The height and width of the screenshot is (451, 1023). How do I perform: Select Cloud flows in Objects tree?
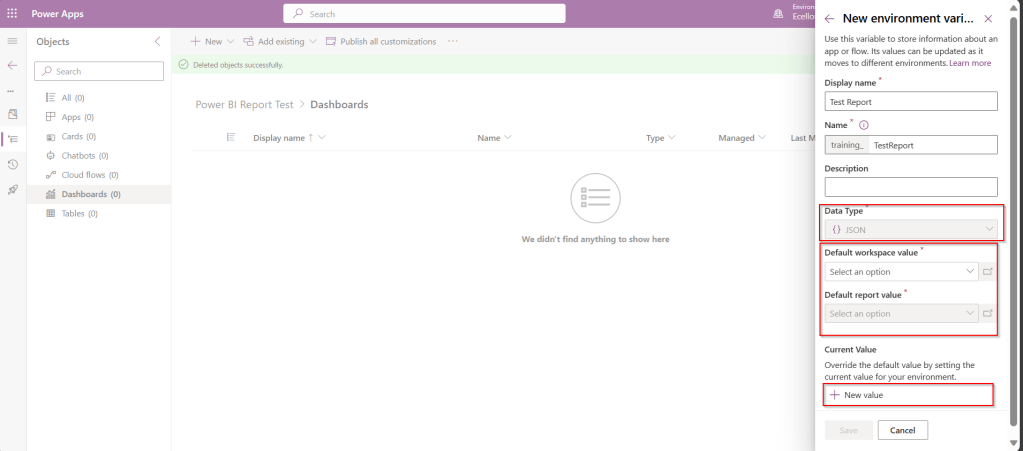click(x=90, y=175)
